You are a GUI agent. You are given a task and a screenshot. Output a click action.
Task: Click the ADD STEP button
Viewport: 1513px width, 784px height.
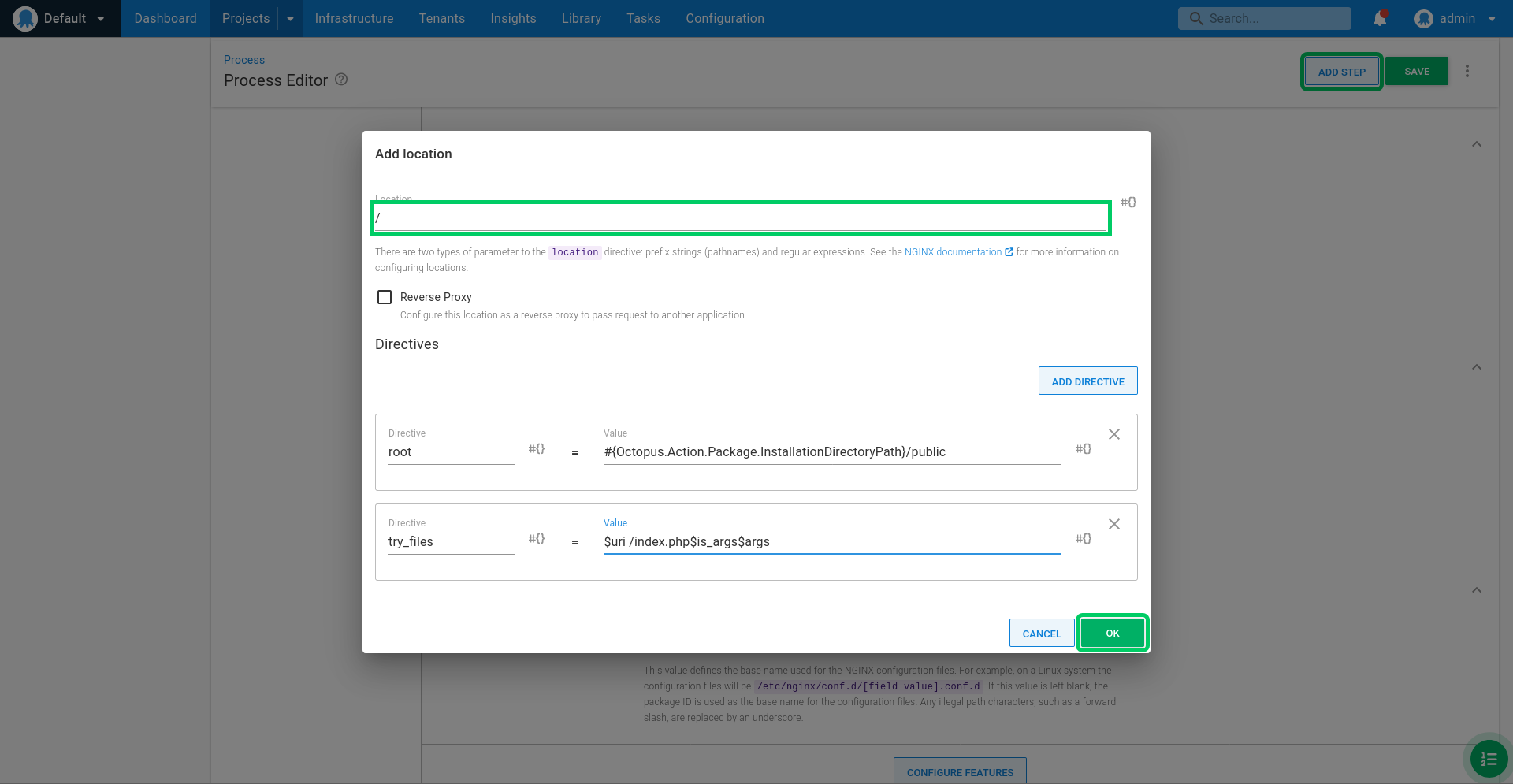click(1342, 72)
